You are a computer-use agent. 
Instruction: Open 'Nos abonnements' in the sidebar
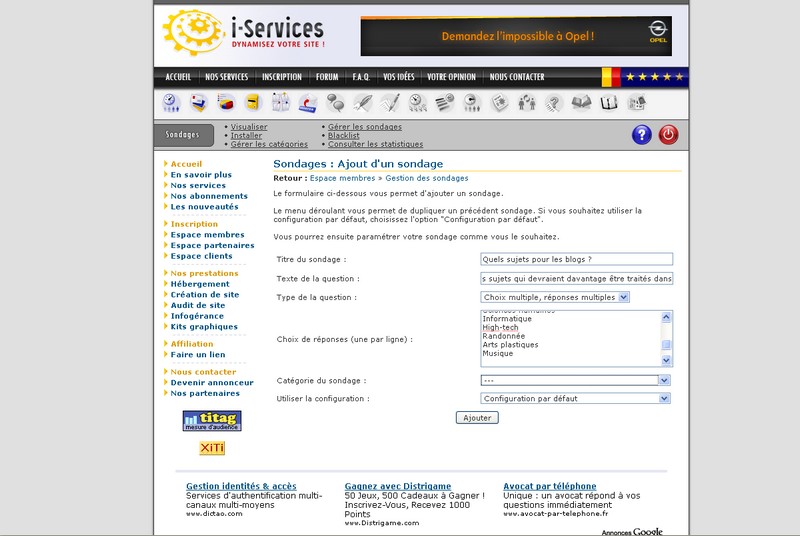(x=209, y=196)
